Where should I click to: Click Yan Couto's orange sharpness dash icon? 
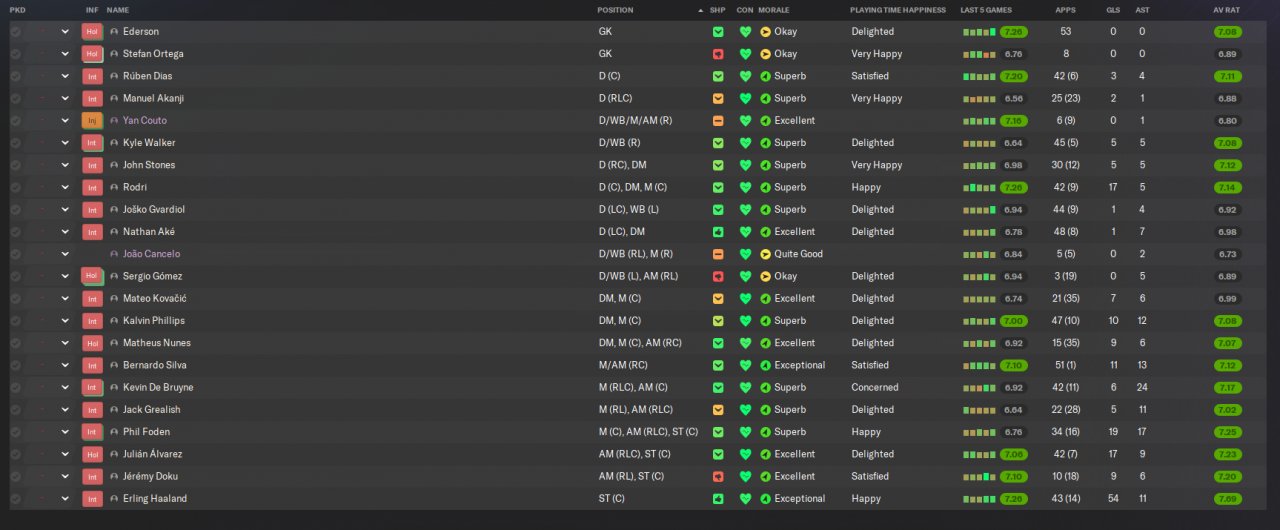718,120
